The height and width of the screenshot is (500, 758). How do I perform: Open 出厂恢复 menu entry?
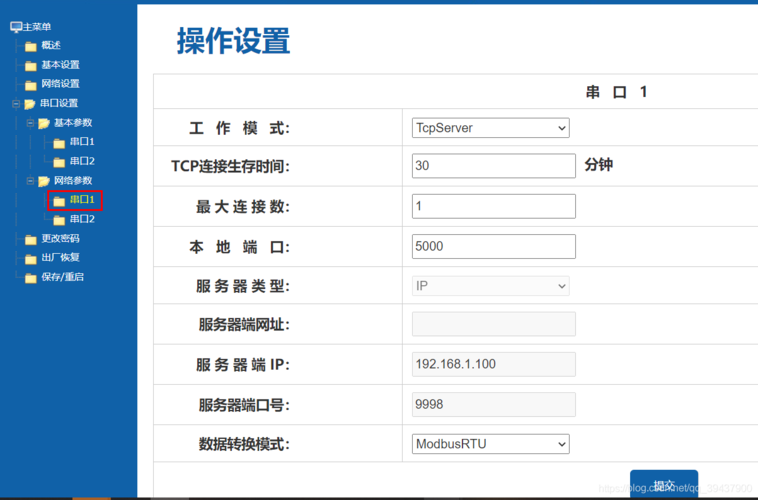(x=60, y=257)
